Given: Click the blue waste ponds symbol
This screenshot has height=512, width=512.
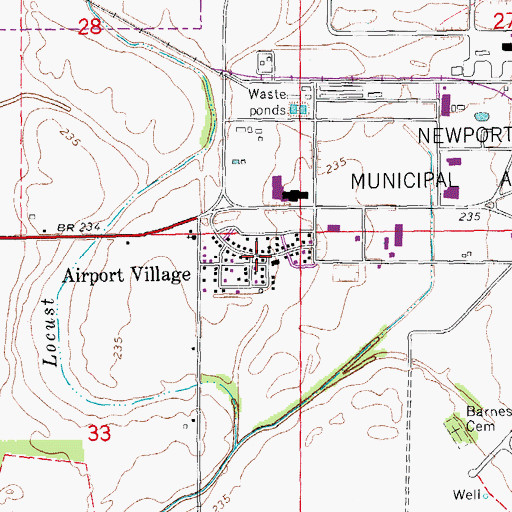Looking at the screenshot, I should tap(298, 109).
